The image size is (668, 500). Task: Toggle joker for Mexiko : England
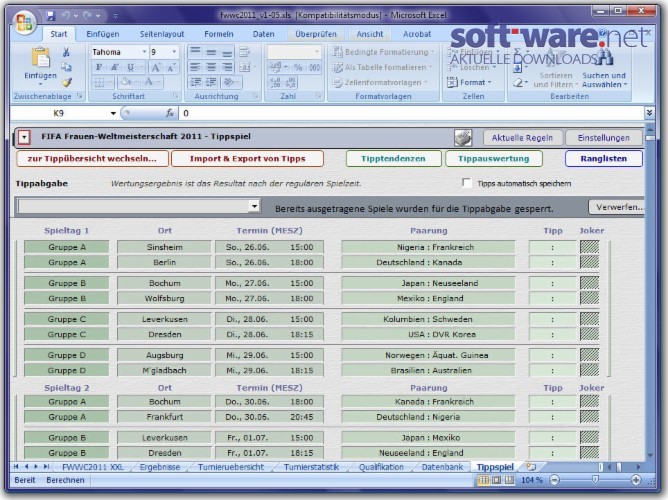pyautogui.click(x=590, y=299)
